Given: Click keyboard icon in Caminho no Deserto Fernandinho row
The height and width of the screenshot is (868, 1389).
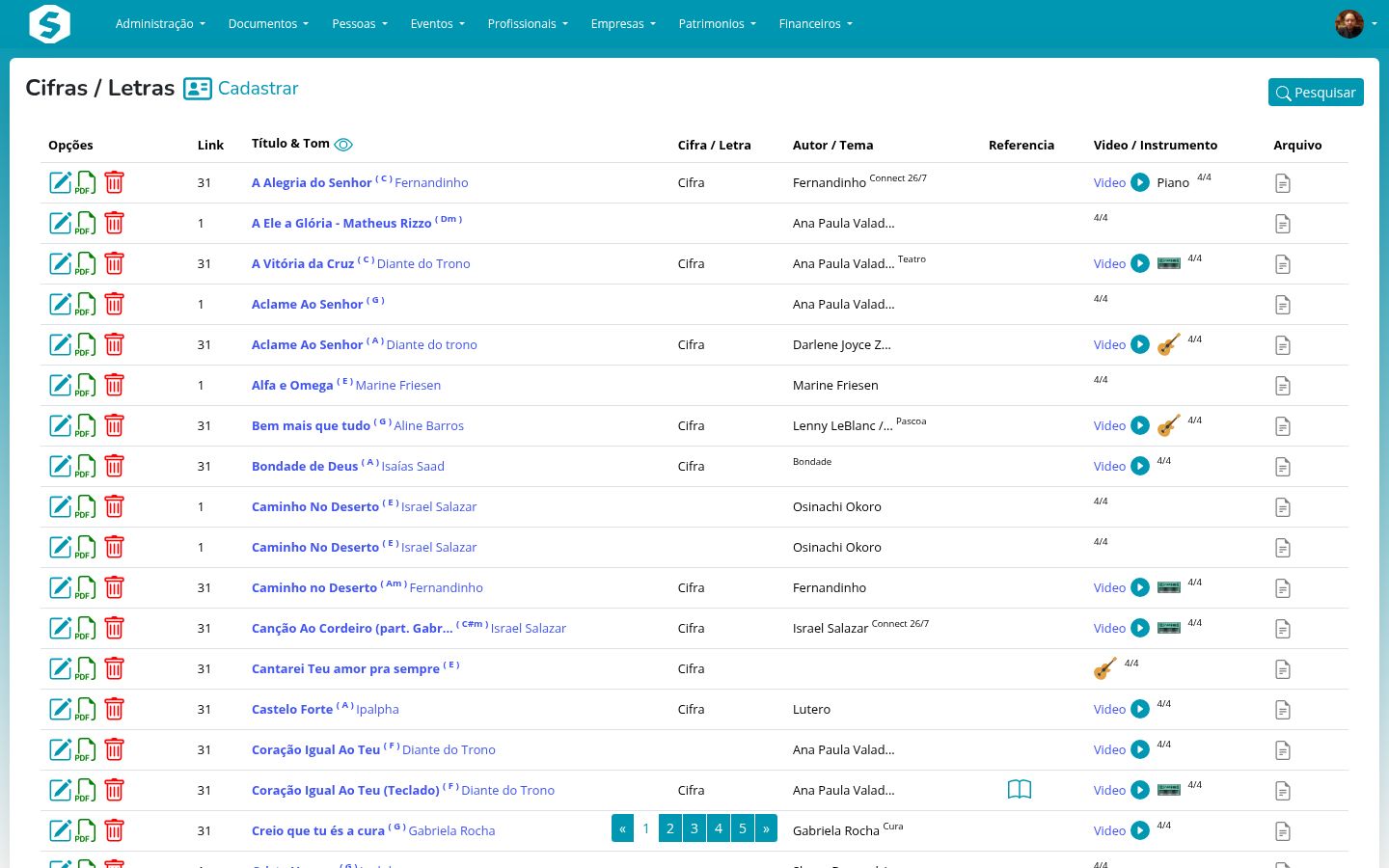Looking at the screenshot, I should point(1168,587).
